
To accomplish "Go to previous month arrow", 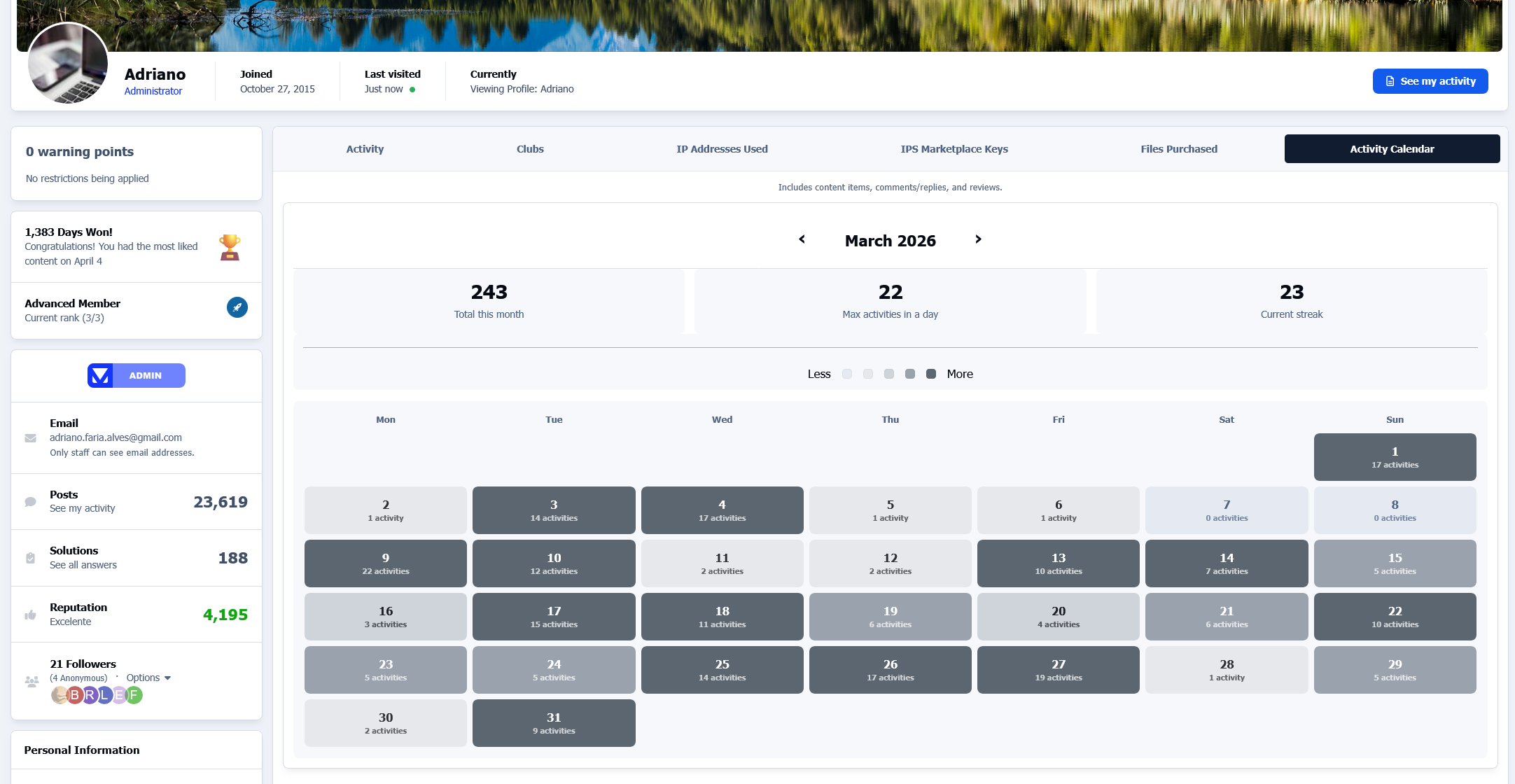I will coord(802,239).
